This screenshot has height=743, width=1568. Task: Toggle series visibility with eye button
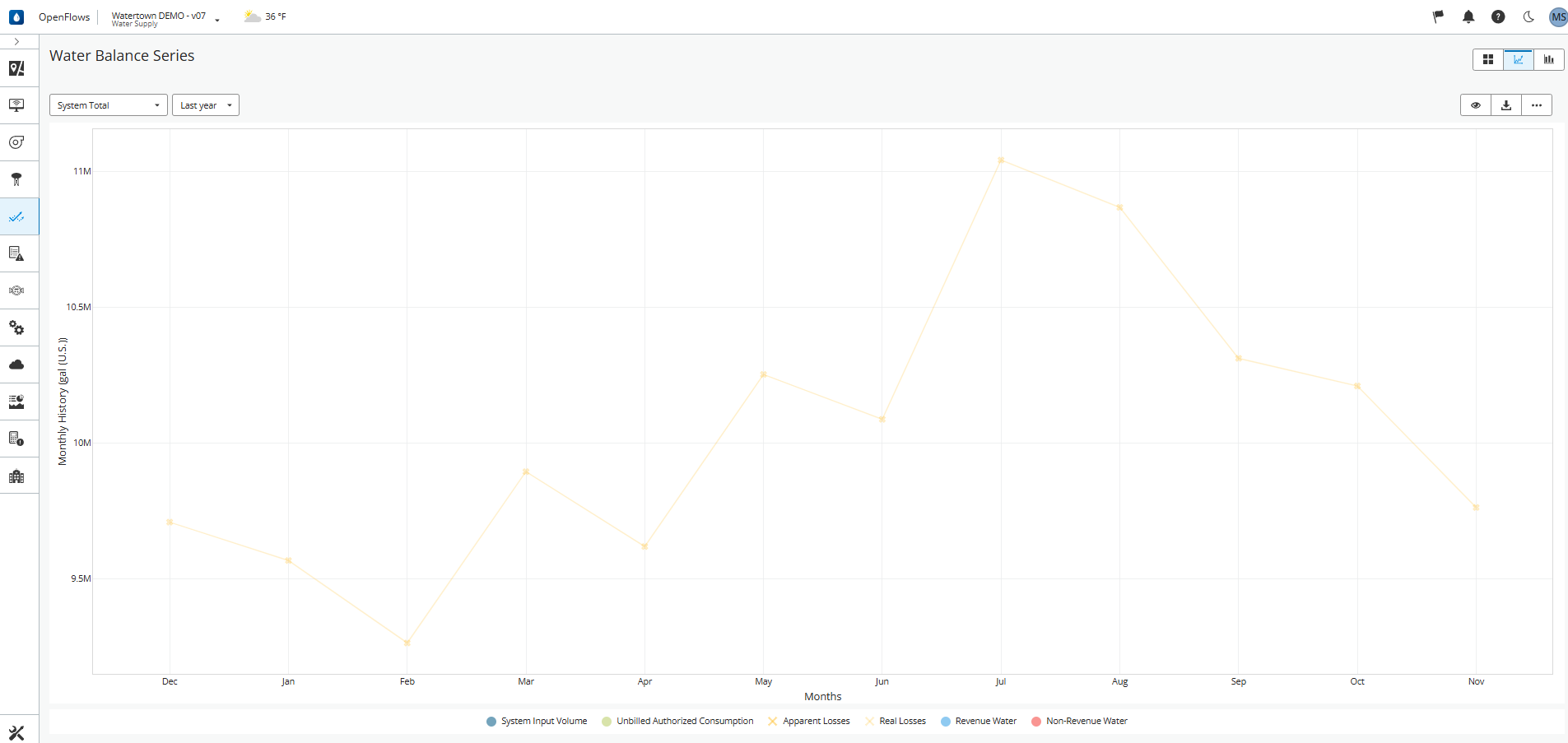[x=1476, y=105]
